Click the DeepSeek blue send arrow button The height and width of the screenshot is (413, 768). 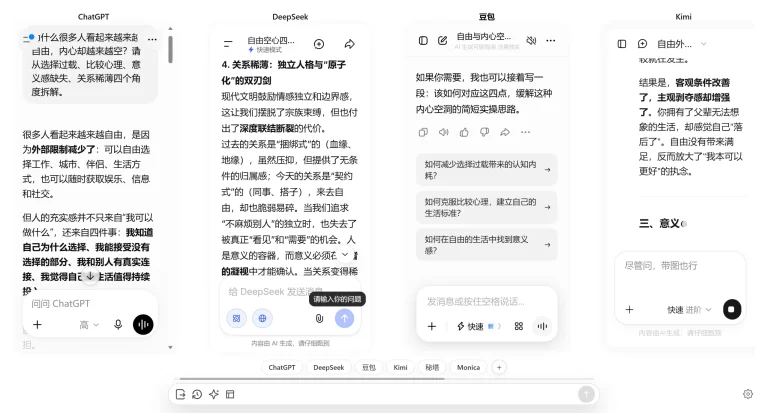pos(344,318)
